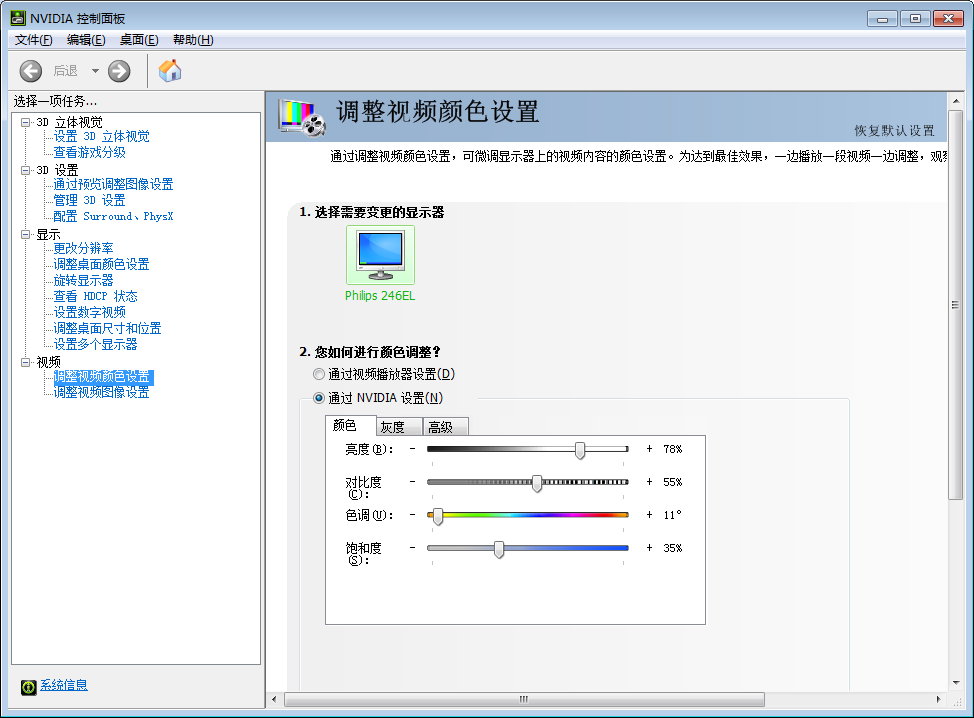Image resolution: width=974 pixels, height=718 pixels.
Task: Open back history dropdown arrow
Action: [x=95, y=71]
